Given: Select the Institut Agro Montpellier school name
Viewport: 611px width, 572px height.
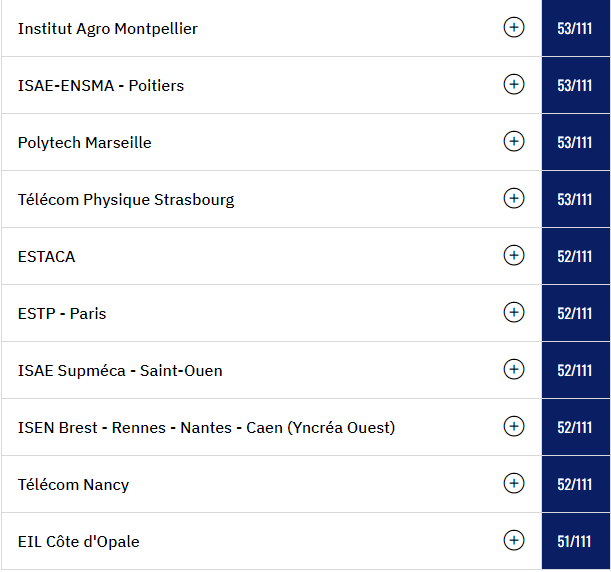Looking at the screenshot, I should tap(108, 29).
